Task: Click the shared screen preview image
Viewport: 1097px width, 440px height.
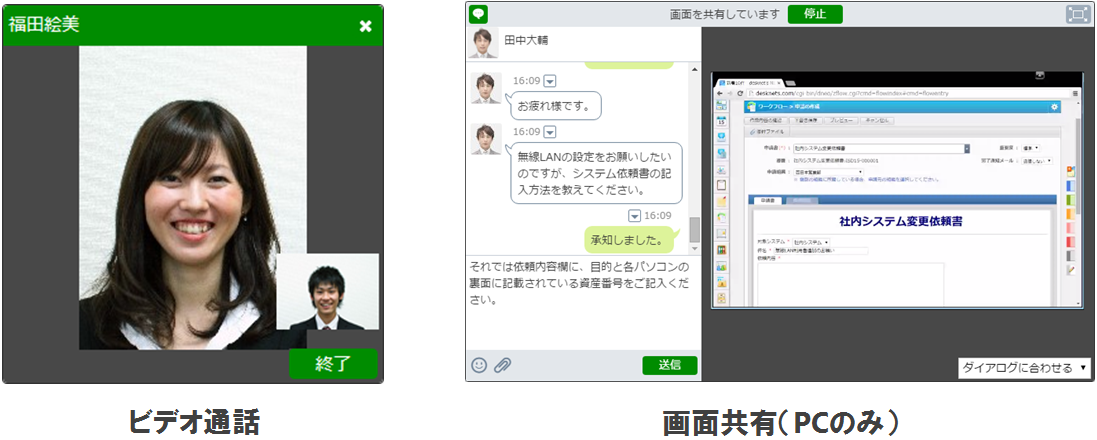Action: (x=896, y=190)
